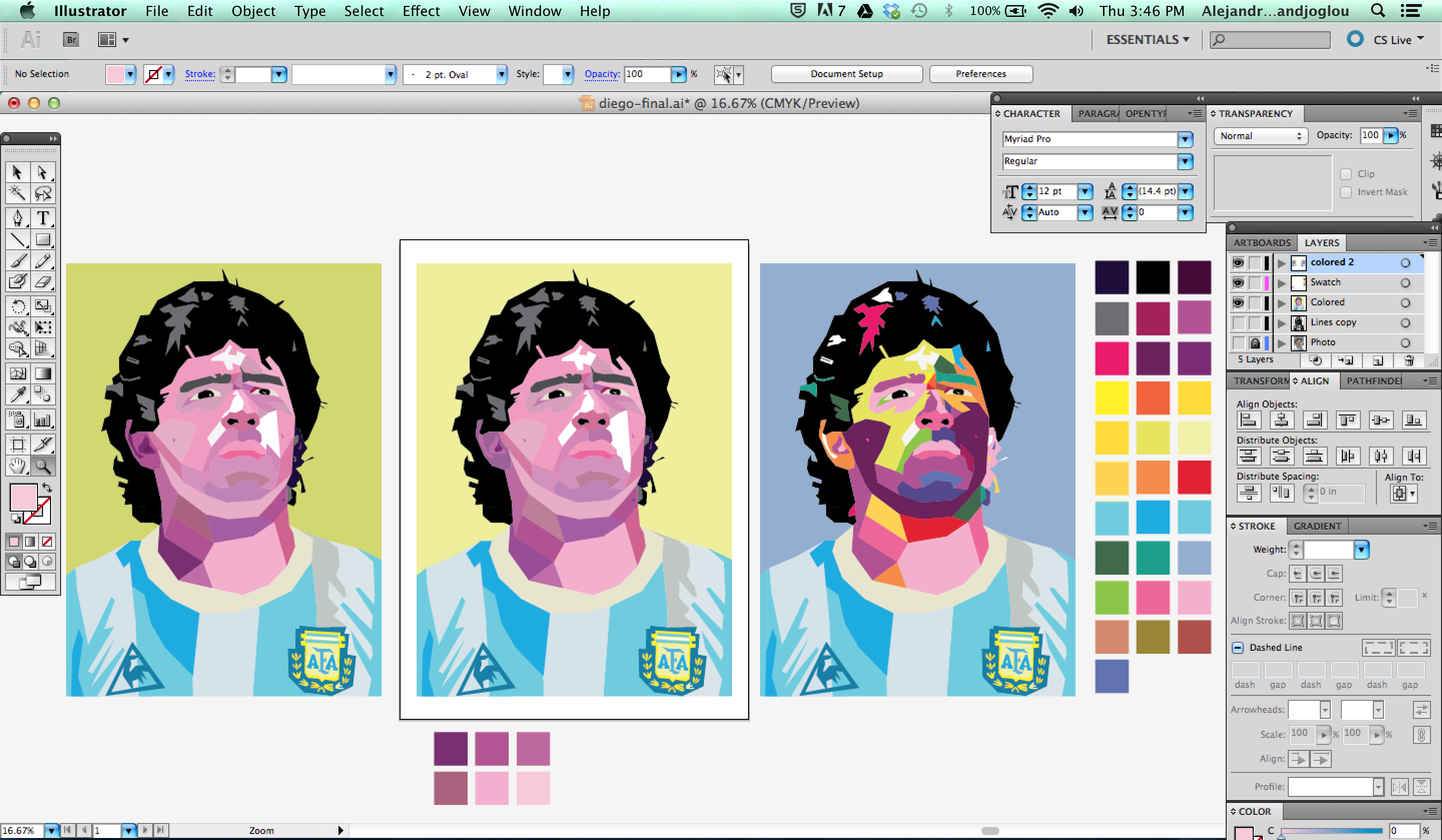Hide the Colored layer eye

point(1238,303)
